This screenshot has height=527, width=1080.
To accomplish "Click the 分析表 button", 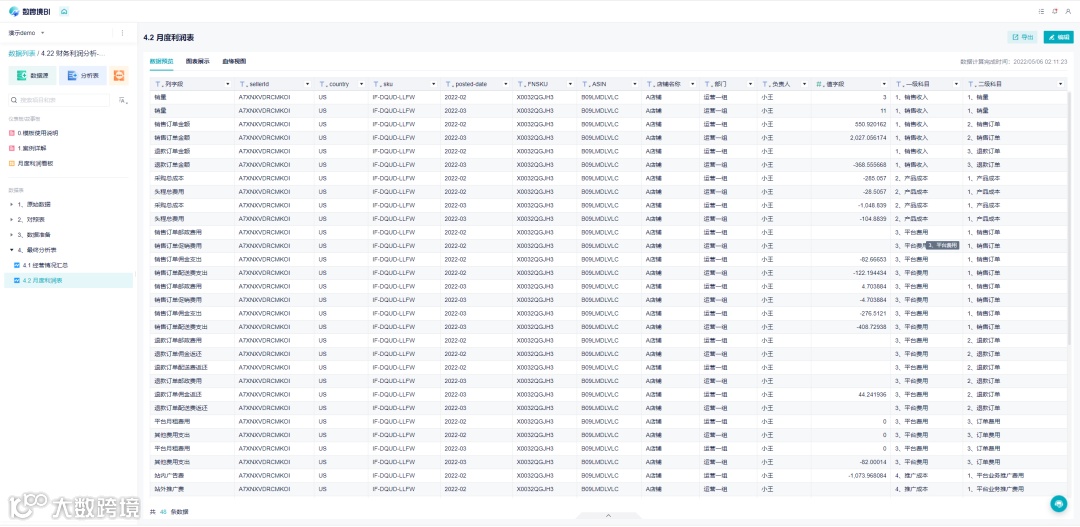I will click(83, 76).
